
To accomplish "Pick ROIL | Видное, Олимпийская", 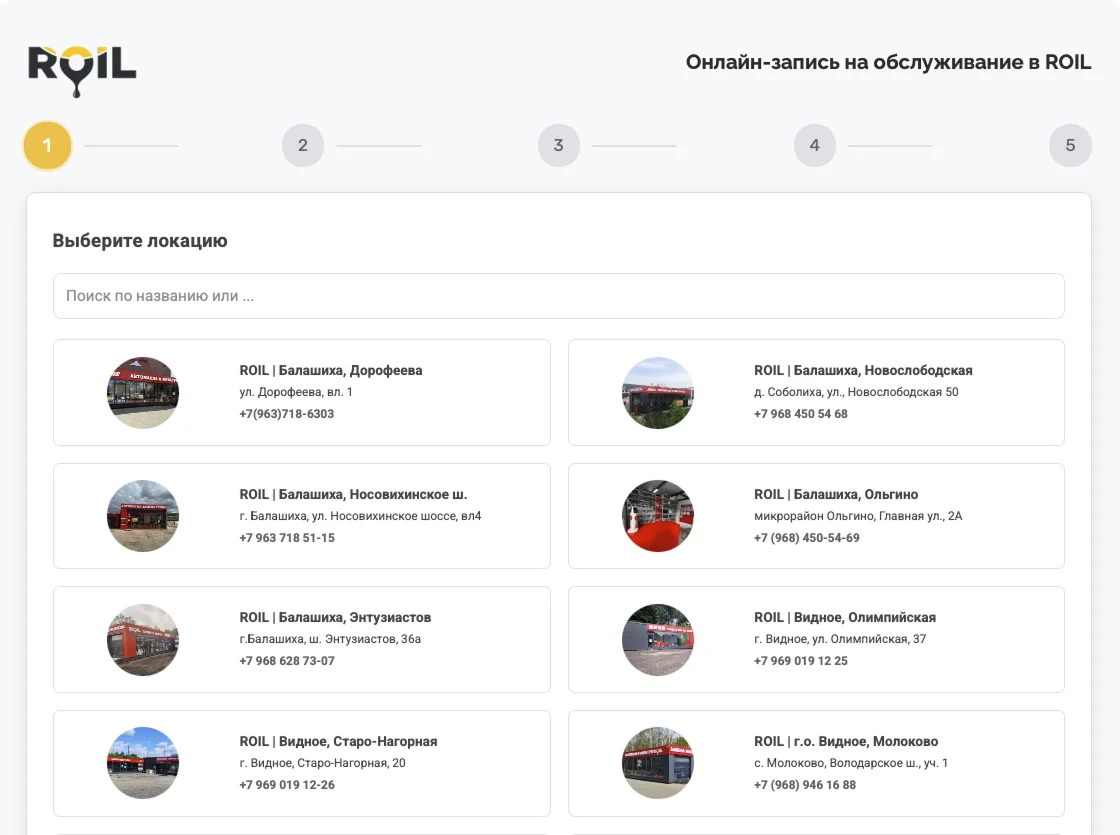I will pos(816,639).
